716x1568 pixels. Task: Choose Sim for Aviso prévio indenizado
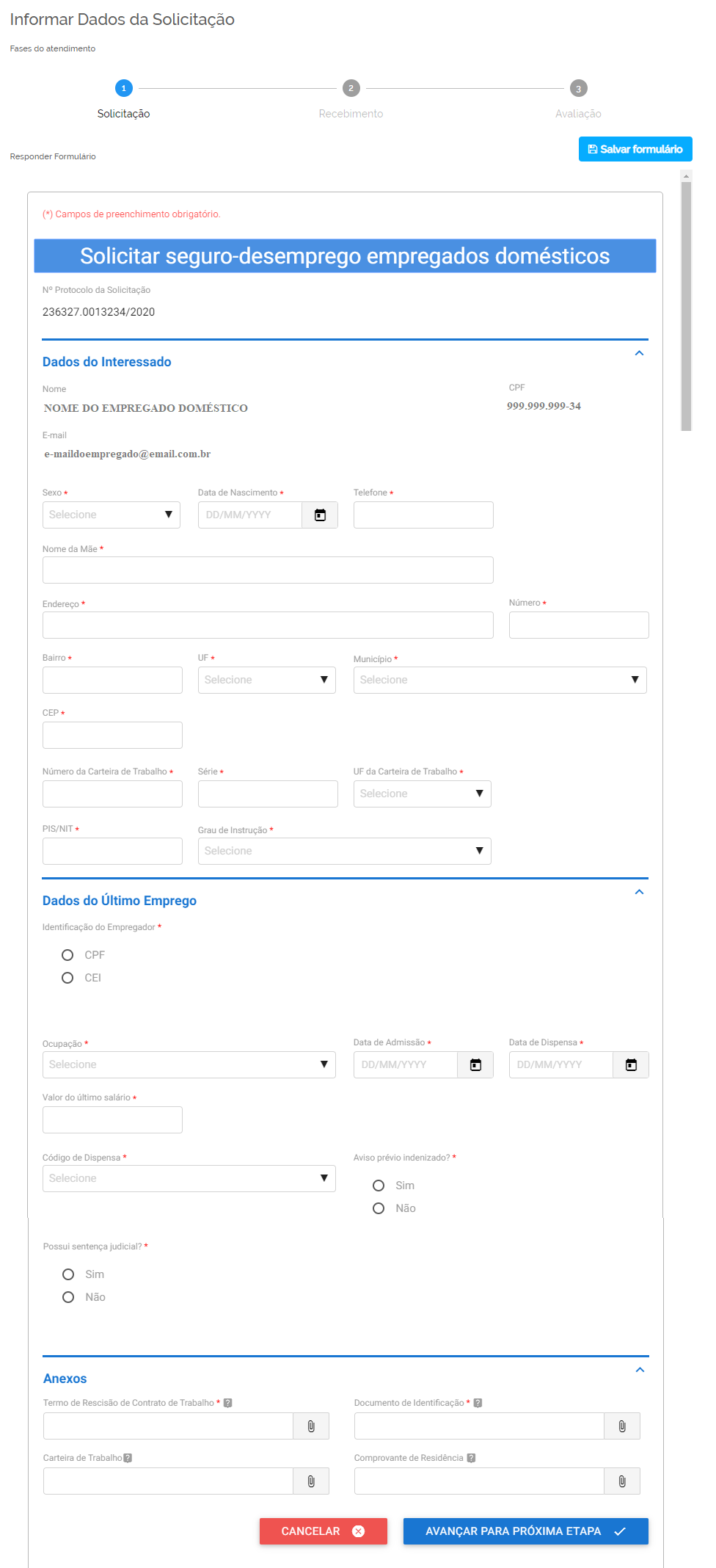point(379,1186)
